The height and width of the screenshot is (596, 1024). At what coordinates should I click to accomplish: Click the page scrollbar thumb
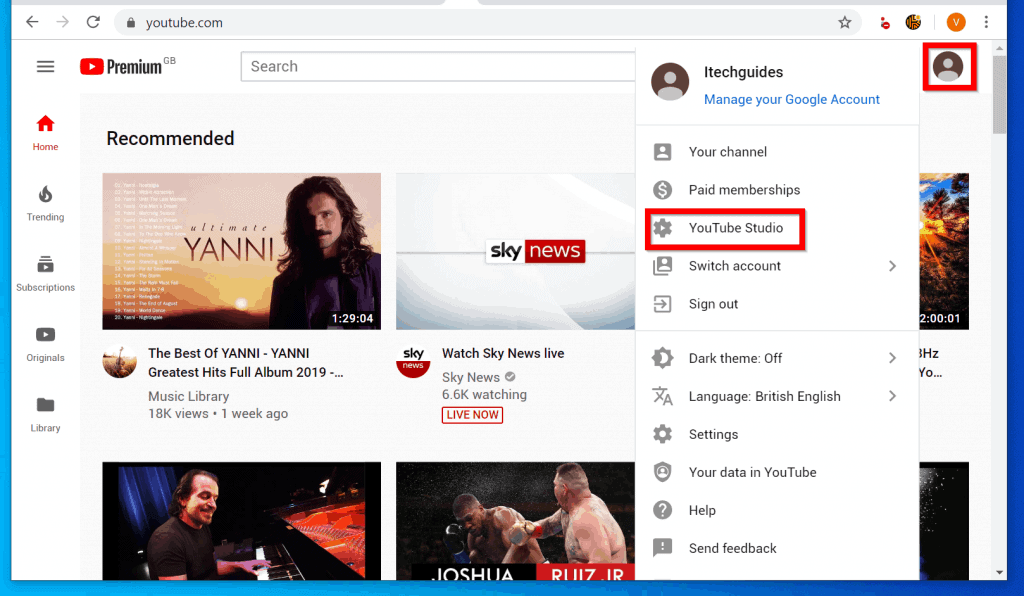pyautogui.click(x=999, y=95)
